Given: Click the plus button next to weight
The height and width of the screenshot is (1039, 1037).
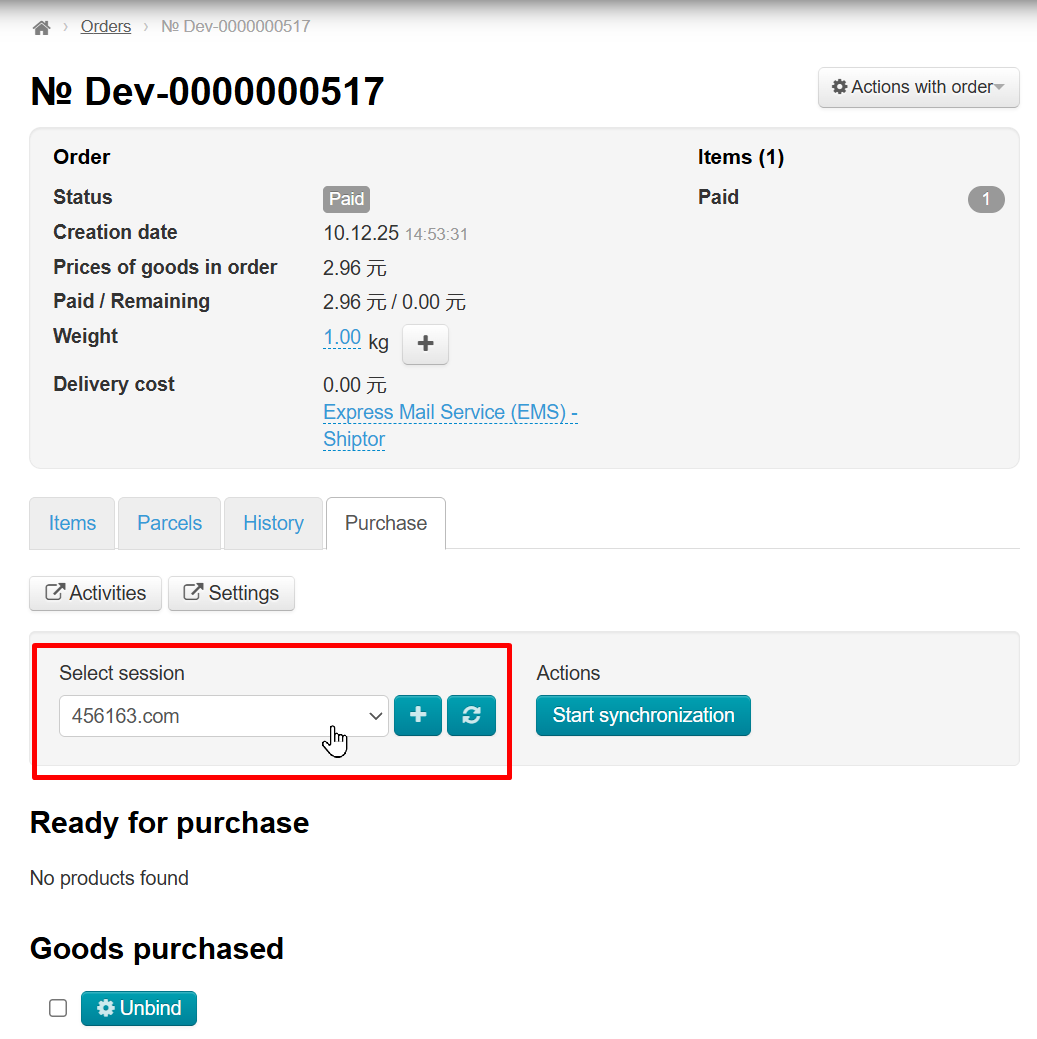Looking at the screenshot, I should click(x=425, y=344).
